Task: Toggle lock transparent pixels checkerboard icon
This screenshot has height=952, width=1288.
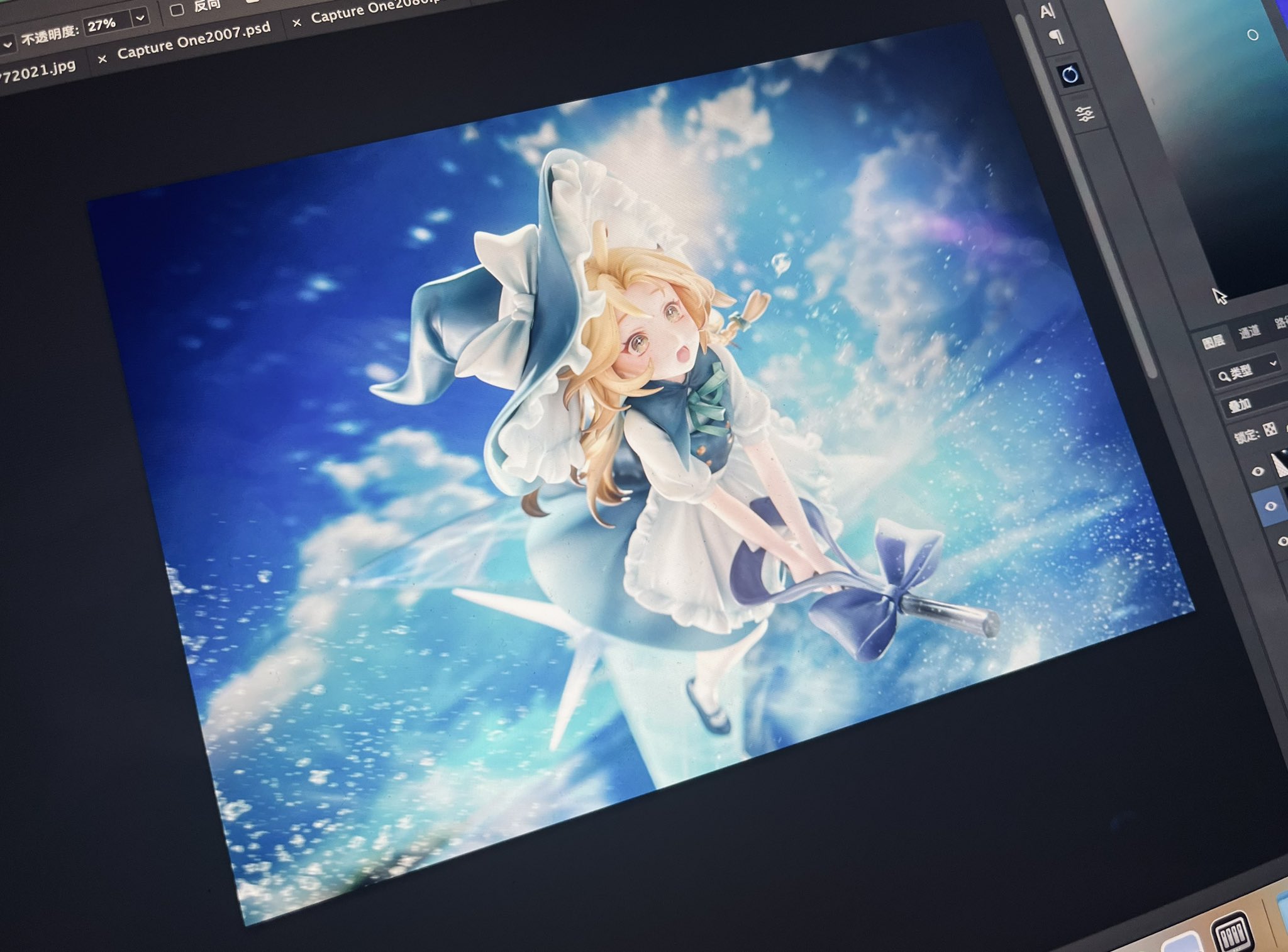Action: click(x=1270, y=429)
